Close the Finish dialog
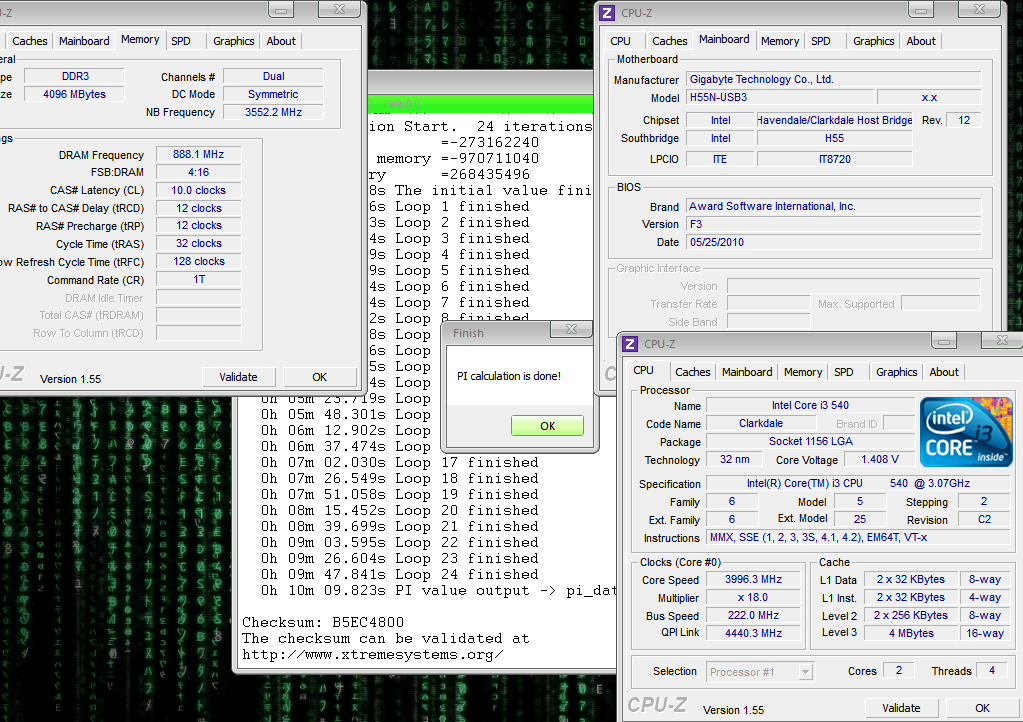Screen dimensions: 1023x722 [x=572, y=329]
